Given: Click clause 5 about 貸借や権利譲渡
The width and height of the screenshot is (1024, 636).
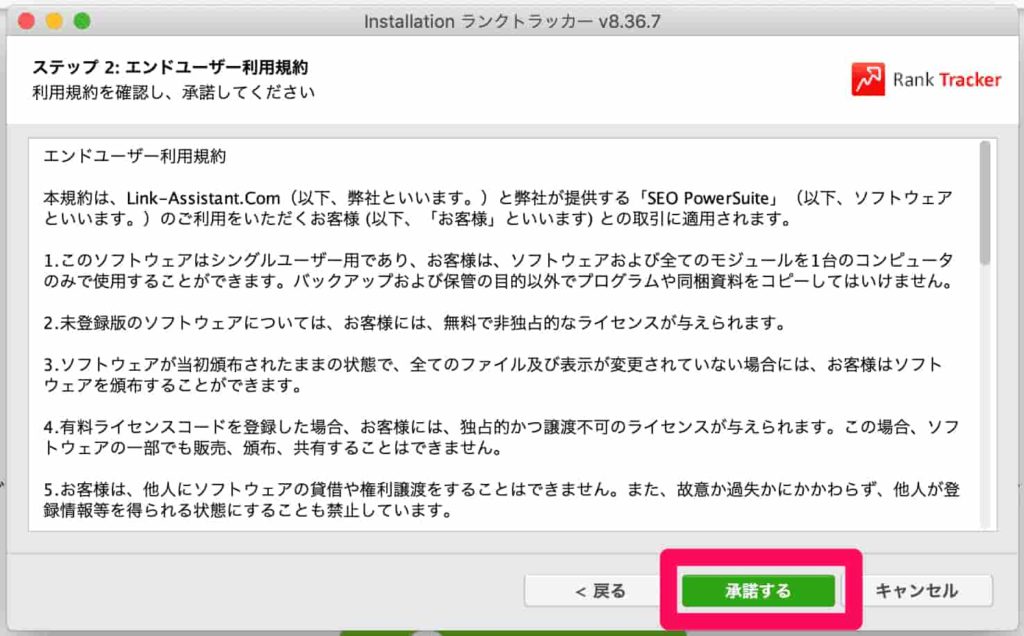Looking at the screenshot, I should (x=501, y=500).
